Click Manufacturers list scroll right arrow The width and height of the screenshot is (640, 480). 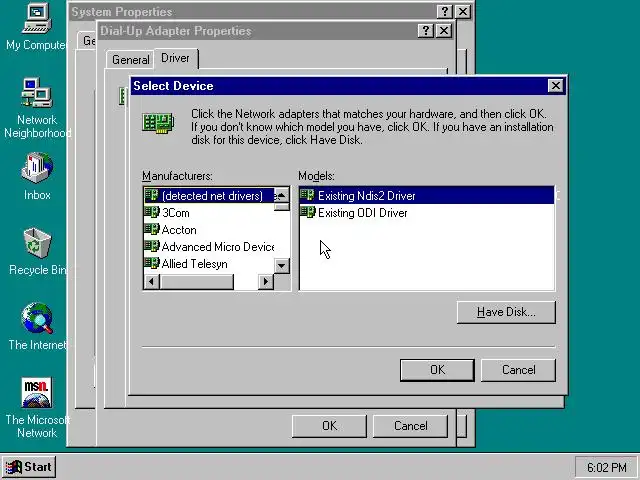[x=266, y=282]
